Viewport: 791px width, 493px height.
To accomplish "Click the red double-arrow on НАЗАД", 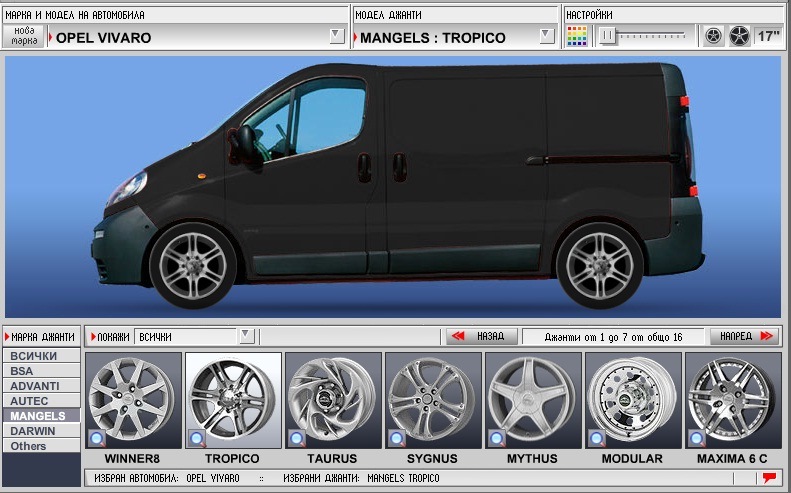I will pos(458,336).
